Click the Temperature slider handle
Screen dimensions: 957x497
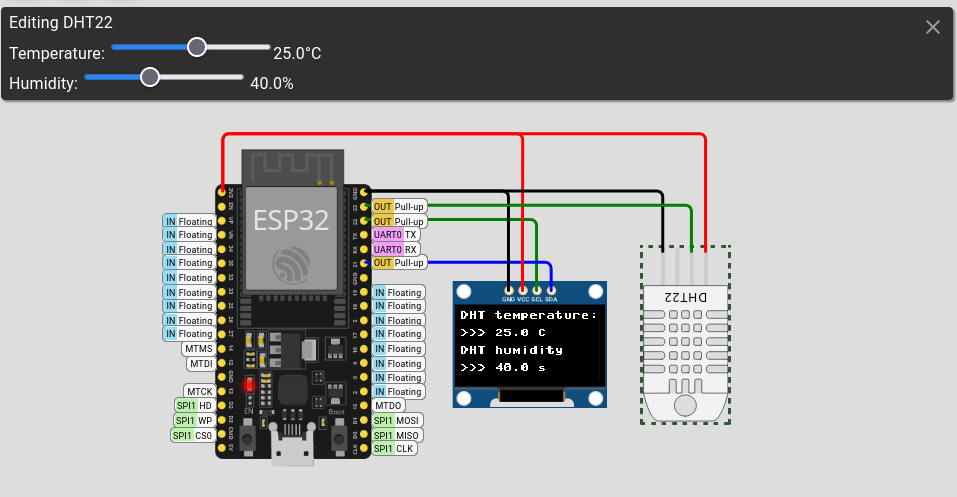tap(197, 47)
